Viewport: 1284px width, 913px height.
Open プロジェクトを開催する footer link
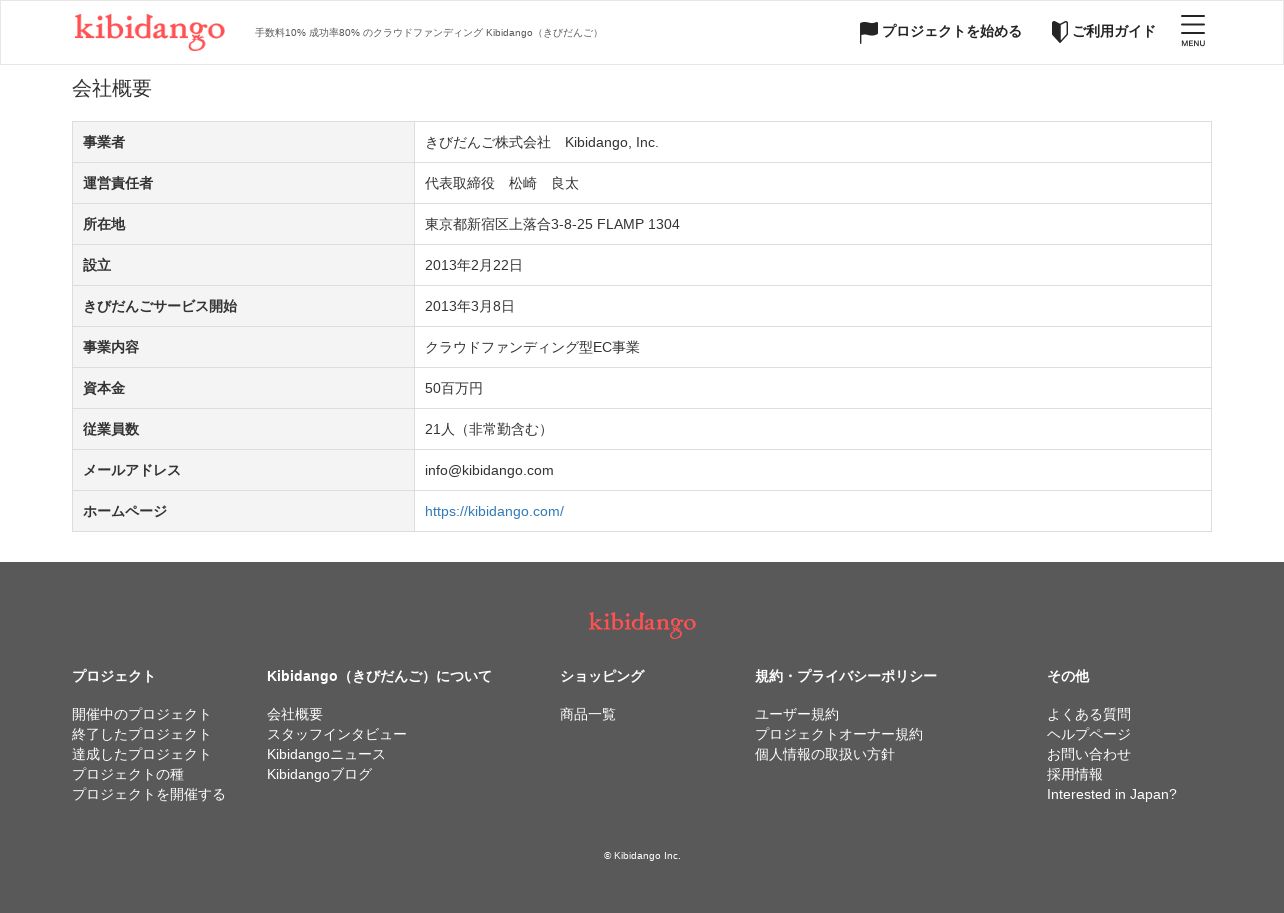click(149, 794)
